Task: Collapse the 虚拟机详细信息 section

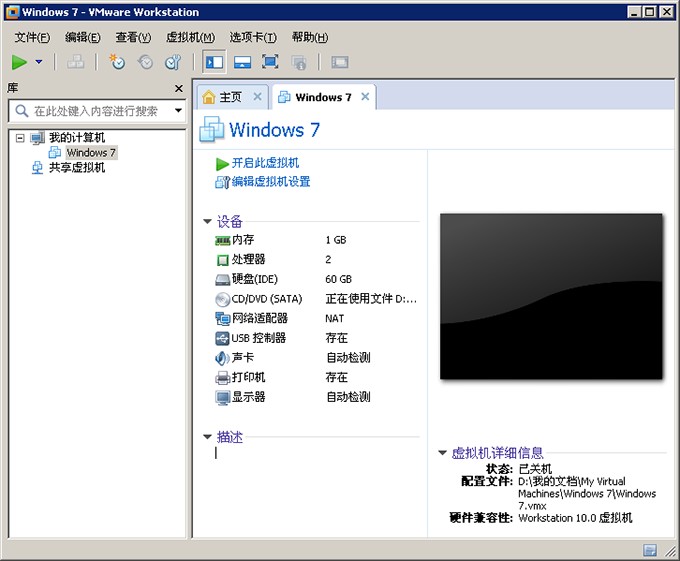Action: (x=442, y=453)
